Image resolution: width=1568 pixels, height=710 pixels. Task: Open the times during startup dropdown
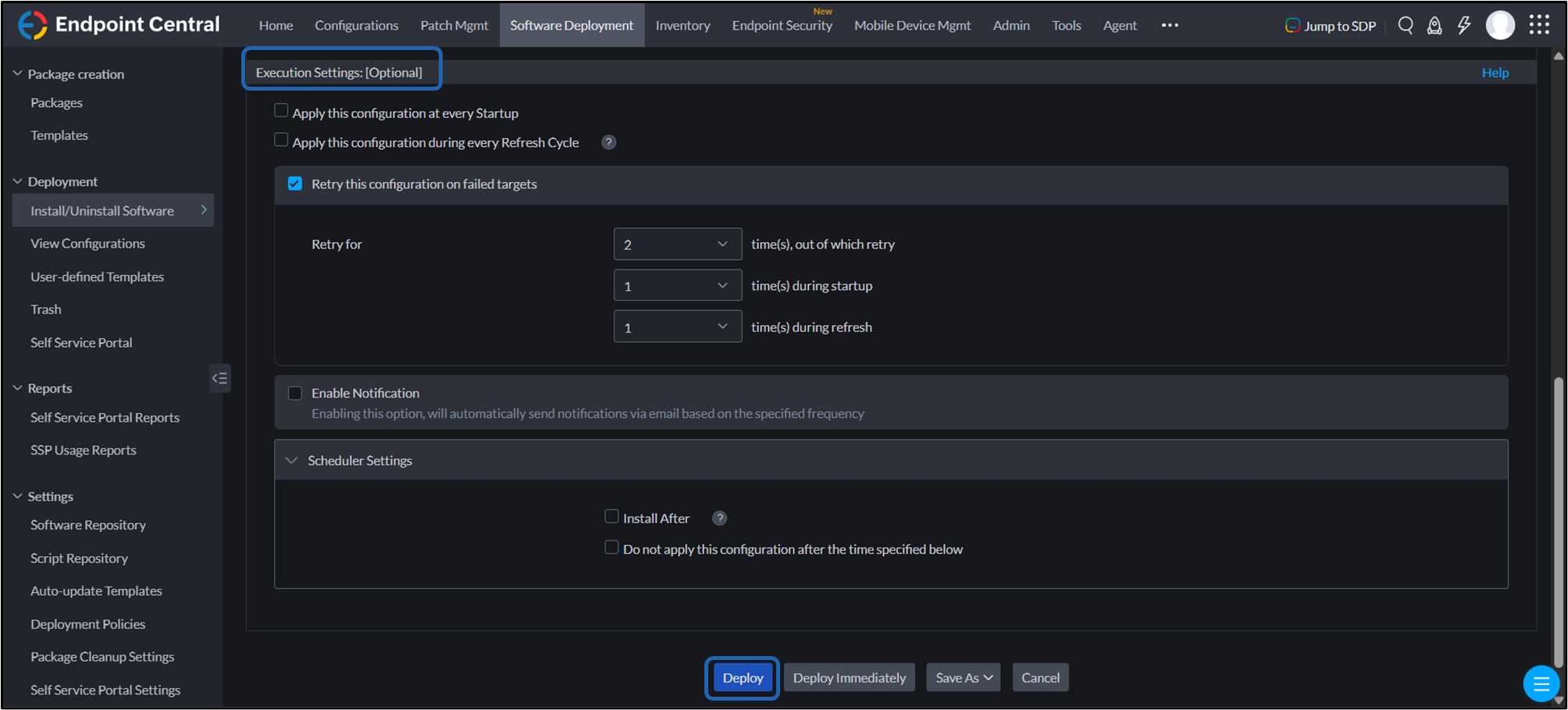(x=678, y=286)
